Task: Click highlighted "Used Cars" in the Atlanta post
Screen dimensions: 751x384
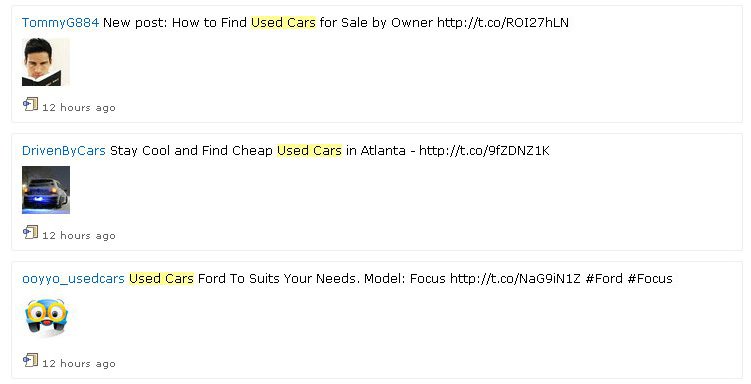Action: (x=309, y=150)
